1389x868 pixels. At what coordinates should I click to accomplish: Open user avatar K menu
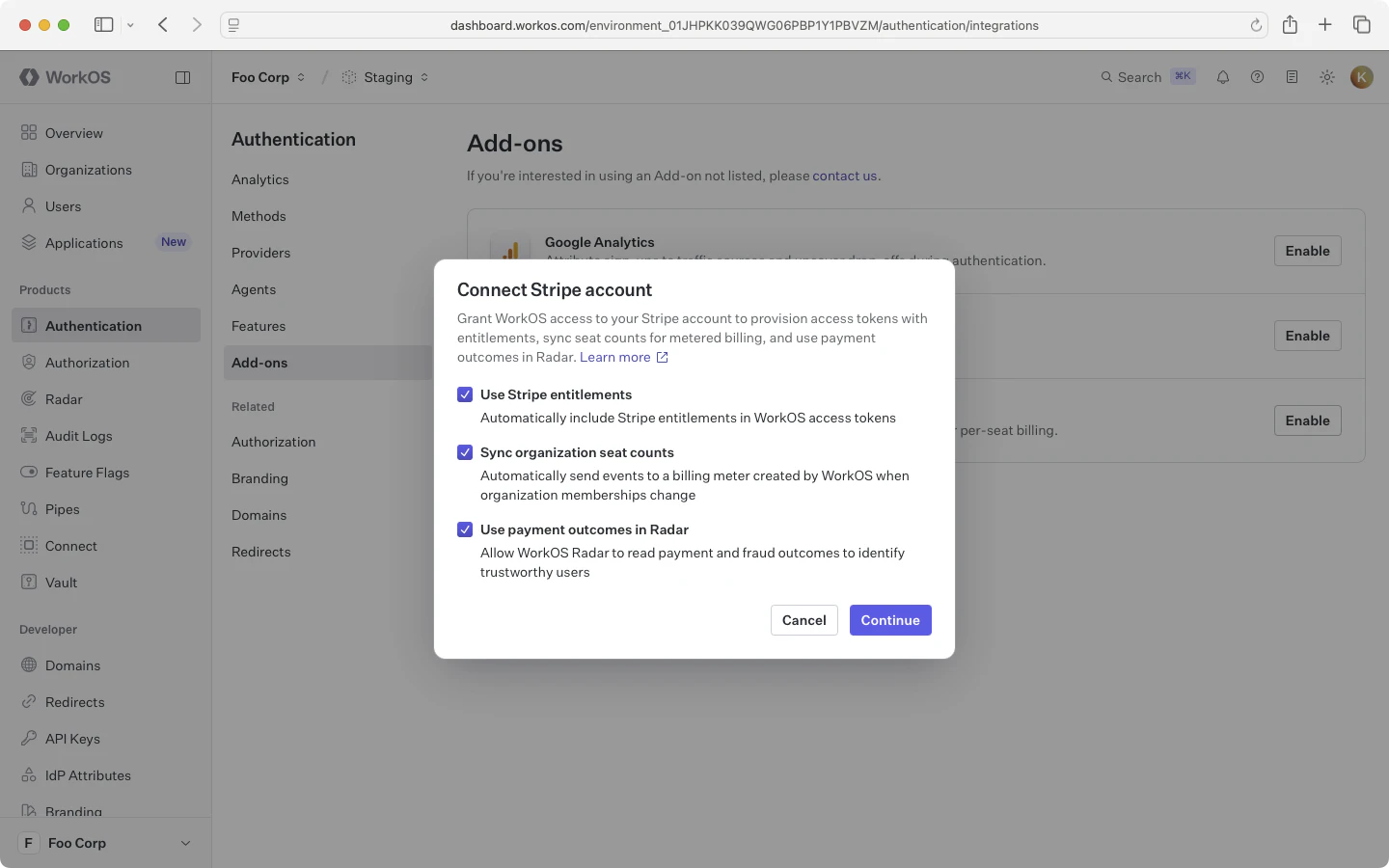(1362, 77)
